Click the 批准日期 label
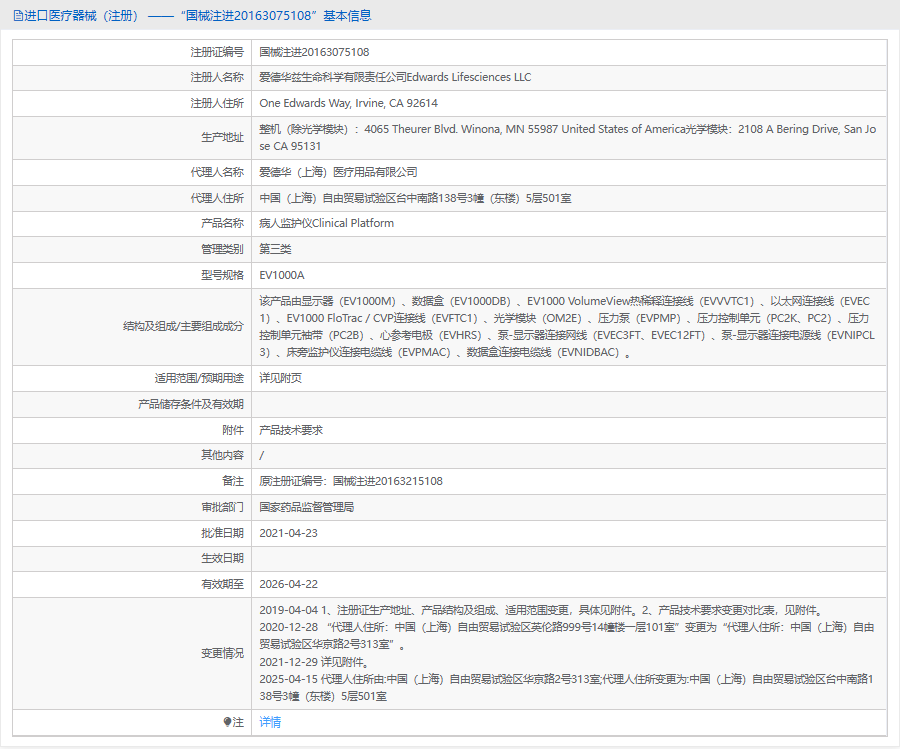This screenshot has height=749, width=900. 222,533
